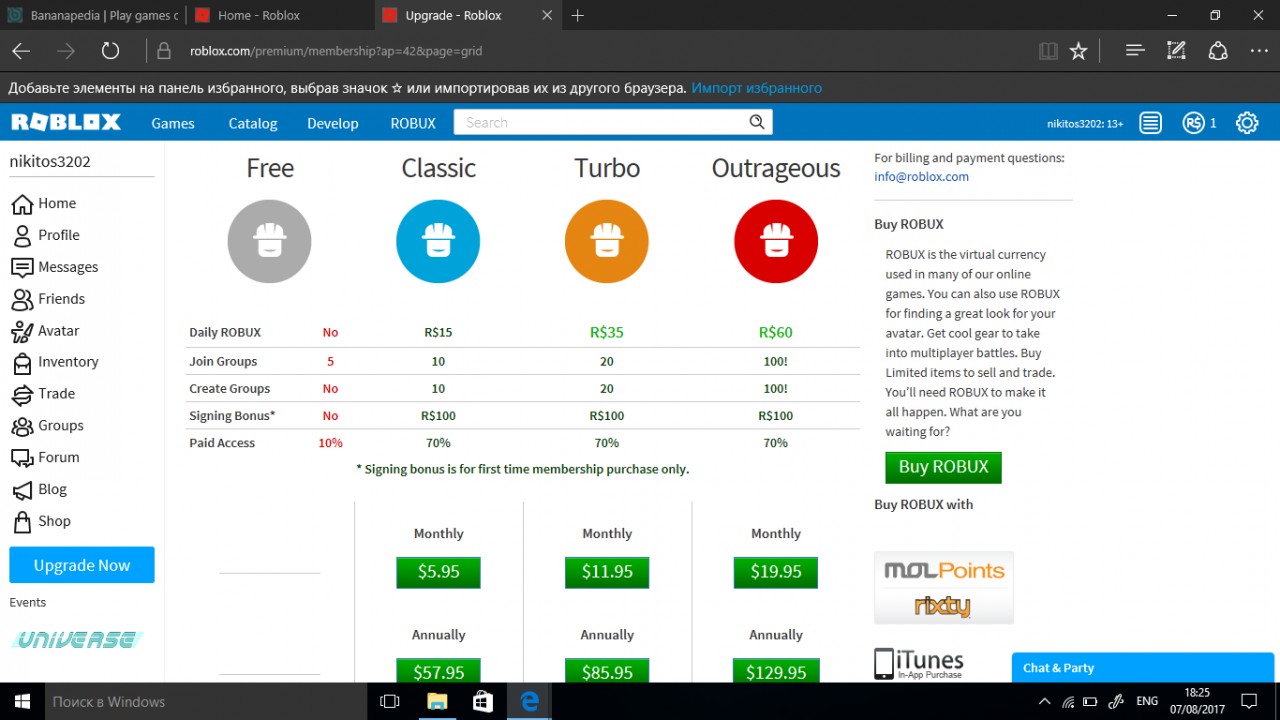Screen dimensions: 1280x720
Task: Click the info@roblox.com email link
Action: coord(921,177)
